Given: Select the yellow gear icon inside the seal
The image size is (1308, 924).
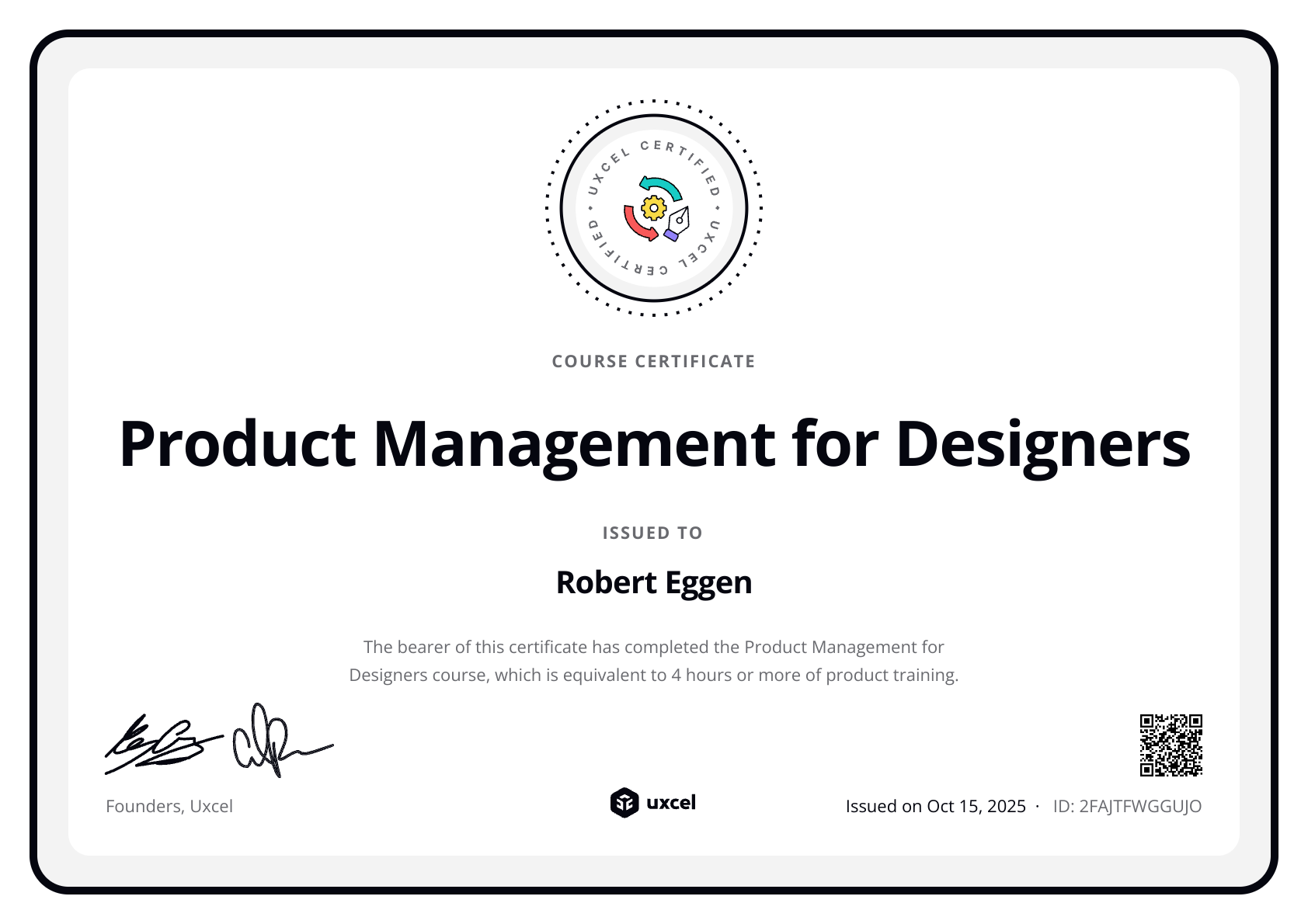Looking at the screenshot, I should click(x=652, y=208).
